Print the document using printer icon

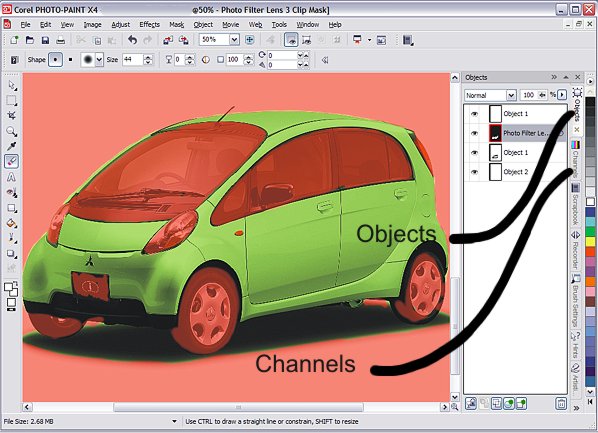click(x=60, y=40)
